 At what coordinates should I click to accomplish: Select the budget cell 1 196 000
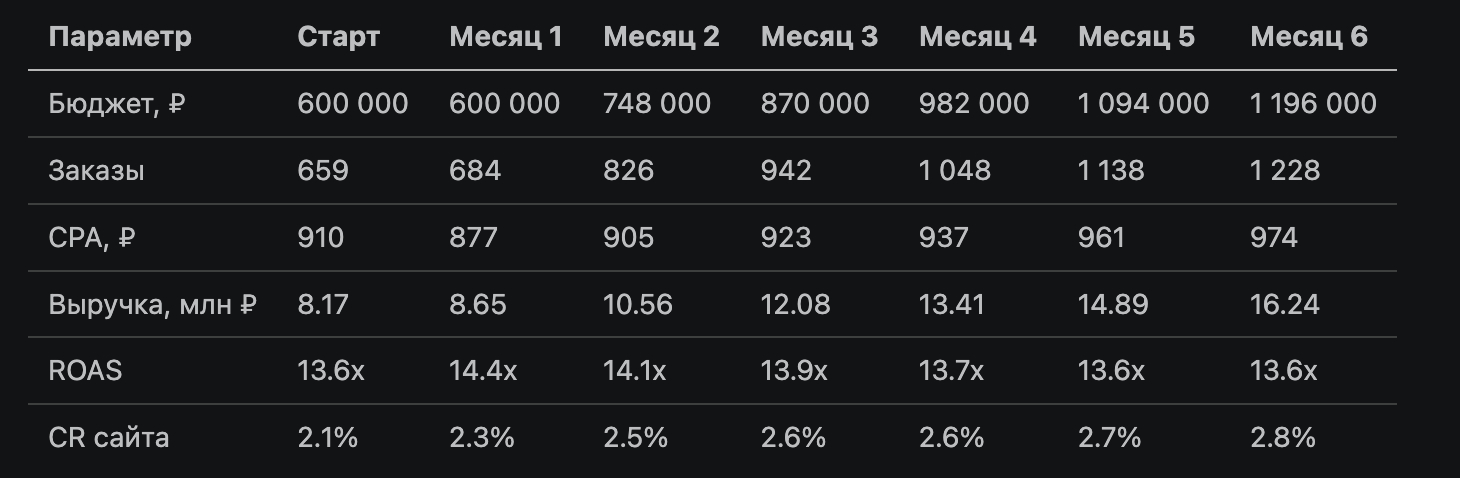pyautogui.click(x=1313, y=103)
